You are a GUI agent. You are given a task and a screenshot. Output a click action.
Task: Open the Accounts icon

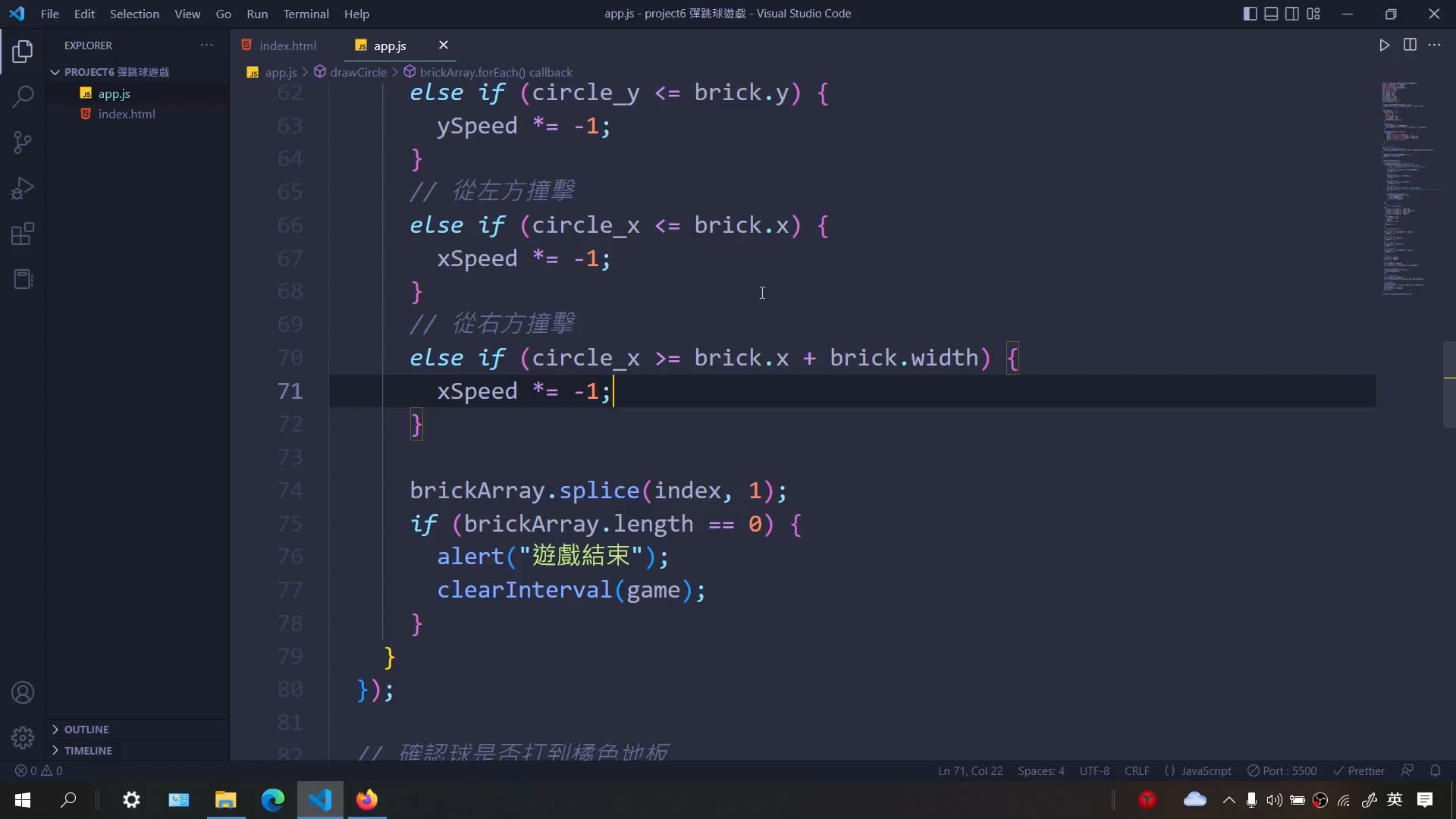coord(23,692)
